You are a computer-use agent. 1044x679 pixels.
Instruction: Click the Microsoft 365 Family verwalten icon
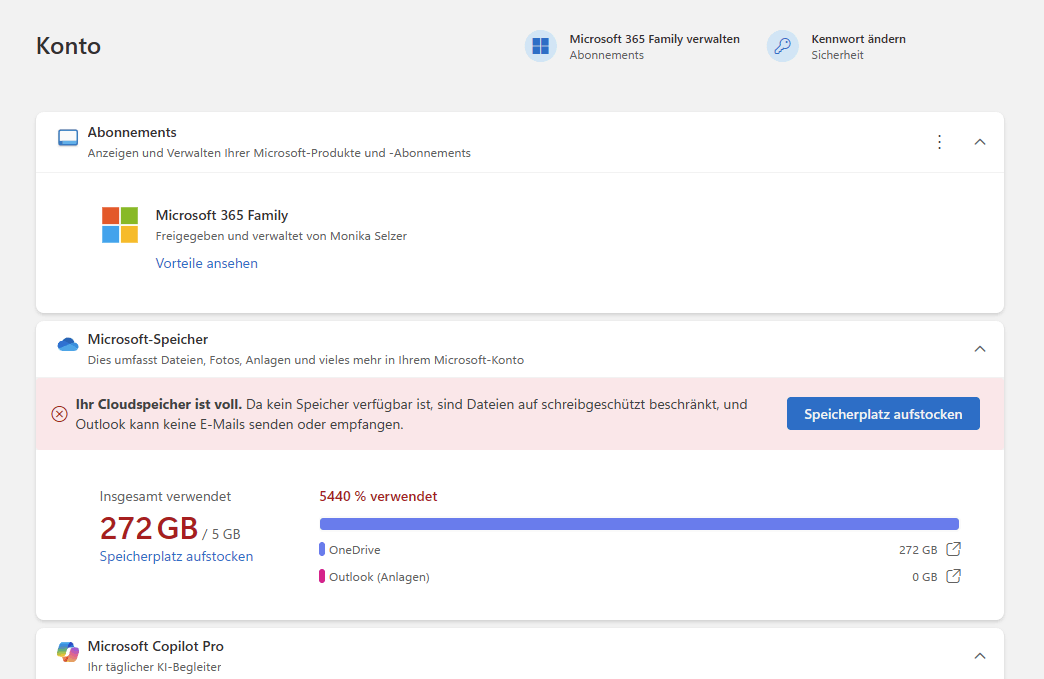[541, 46]
